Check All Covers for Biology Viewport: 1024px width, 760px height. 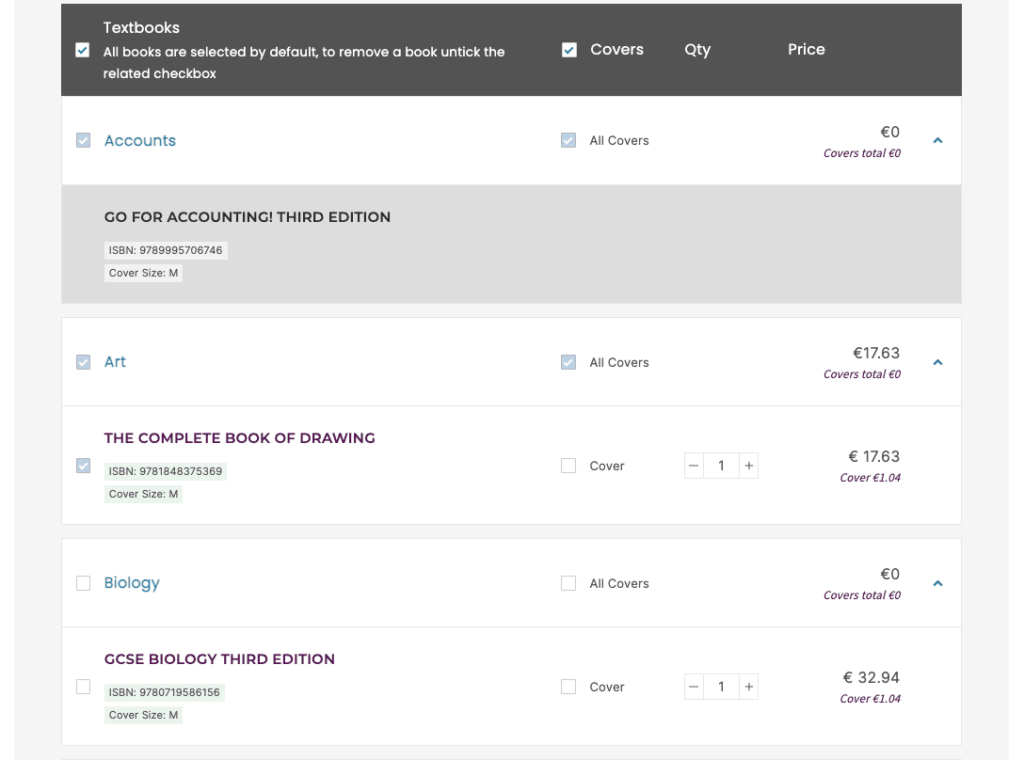(569, 583)
